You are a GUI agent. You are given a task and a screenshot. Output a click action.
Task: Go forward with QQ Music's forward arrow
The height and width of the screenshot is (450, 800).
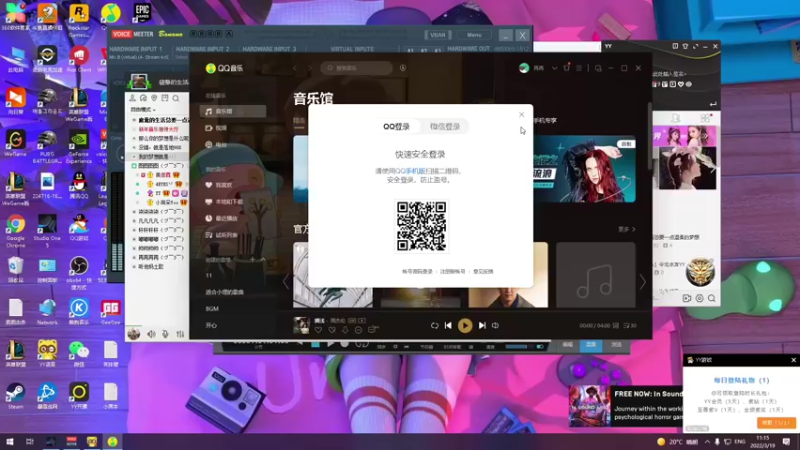click(x=309, y=68)
